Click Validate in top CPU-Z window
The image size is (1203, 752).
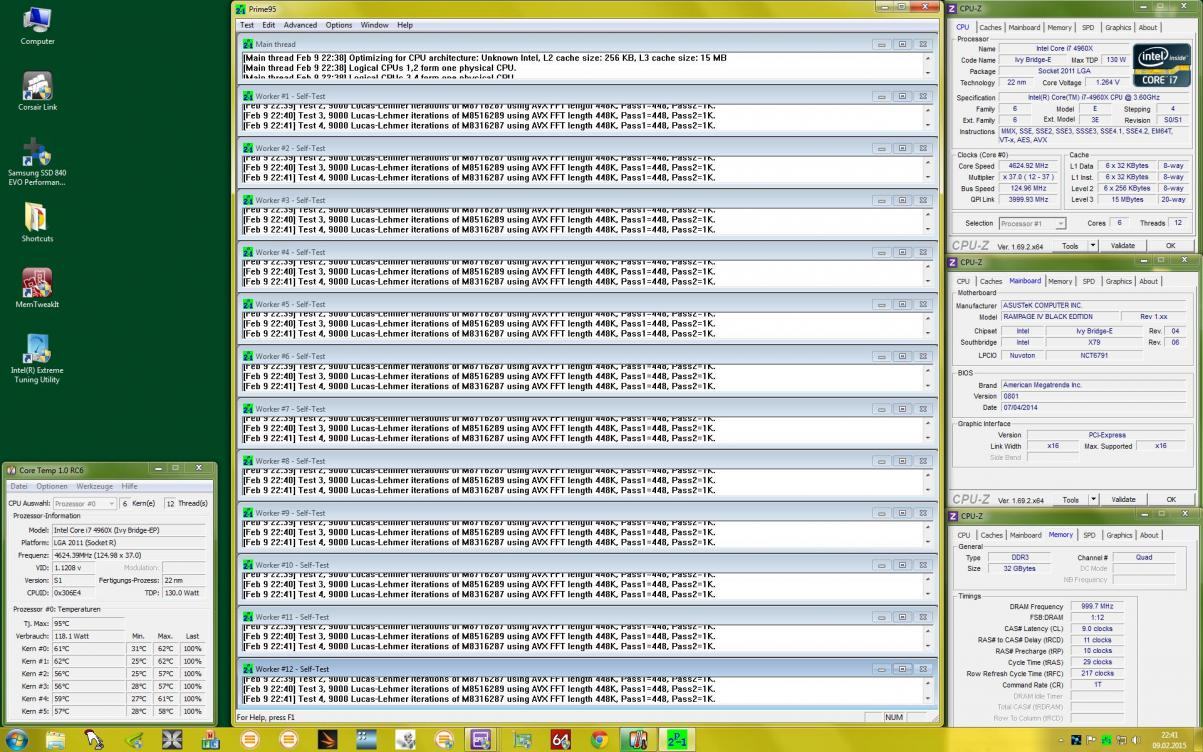click(x=1123, y=245)
